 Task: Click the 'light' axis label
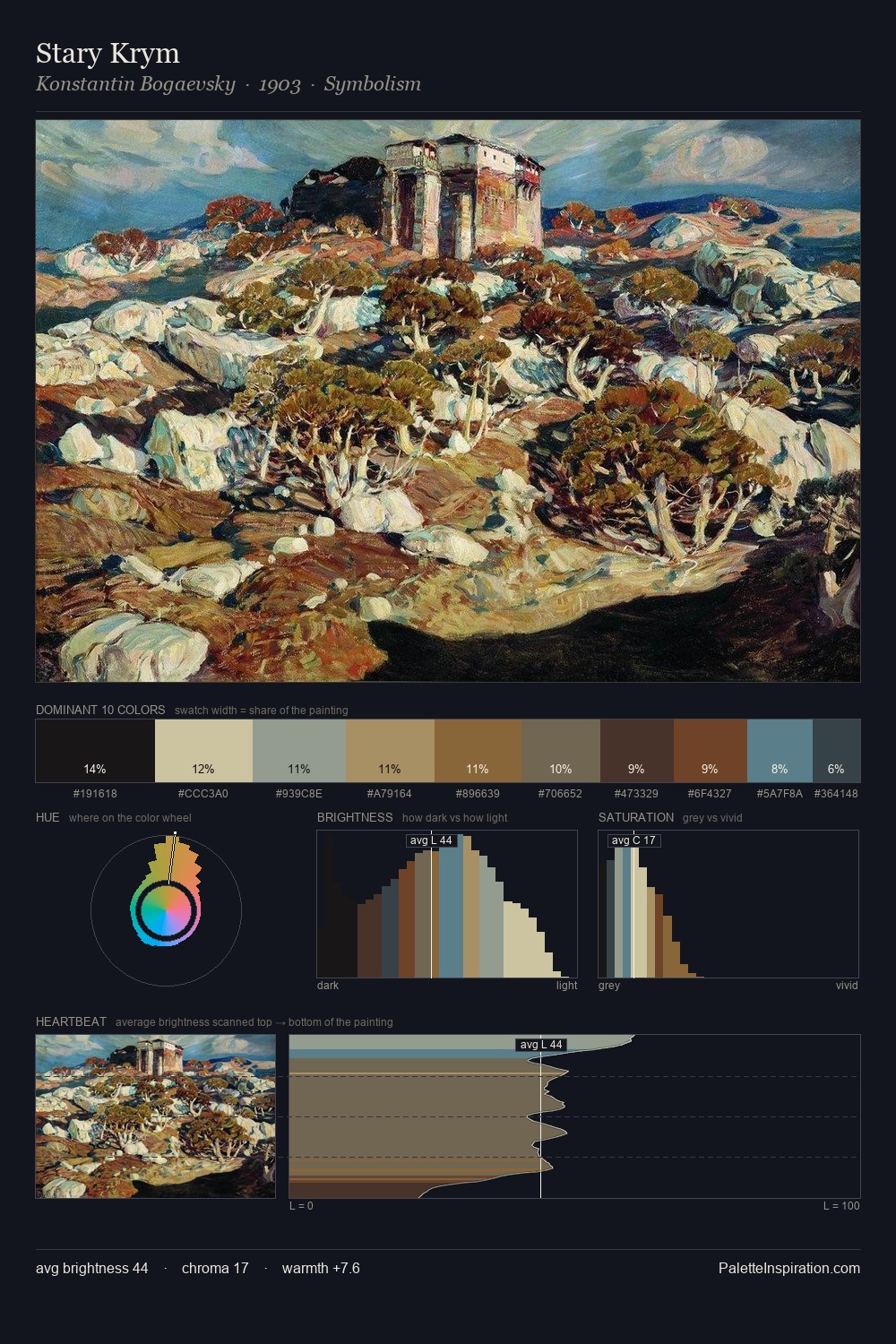click(566, 986)
